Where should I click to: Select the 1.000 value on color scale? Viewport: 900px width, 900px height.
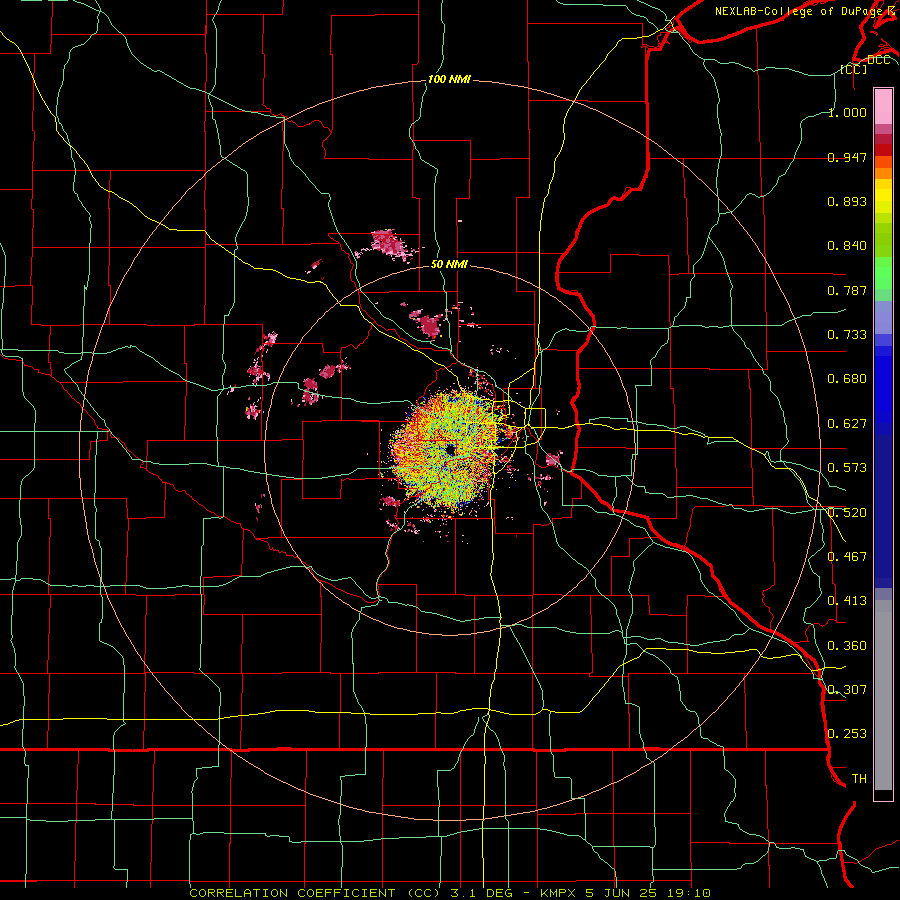(847, 112)
